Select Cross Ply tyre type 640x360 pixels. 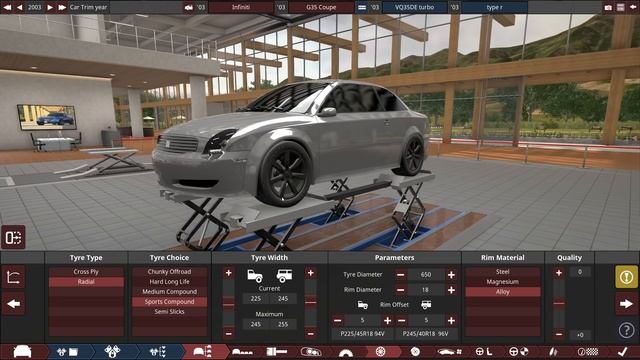(x=86, y=271)
